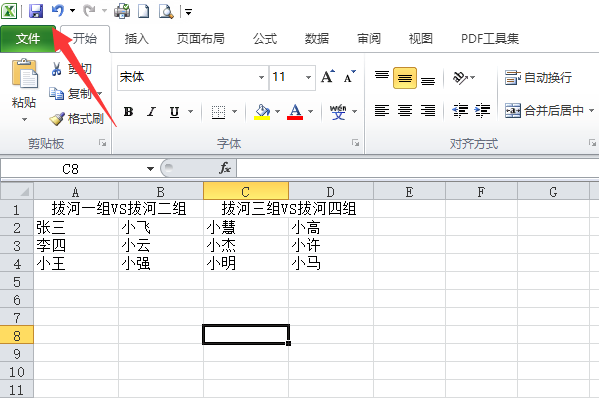Open the print preview magnifier icon
The width and height of the screenshot is (599, 398).
coord(166,11)
